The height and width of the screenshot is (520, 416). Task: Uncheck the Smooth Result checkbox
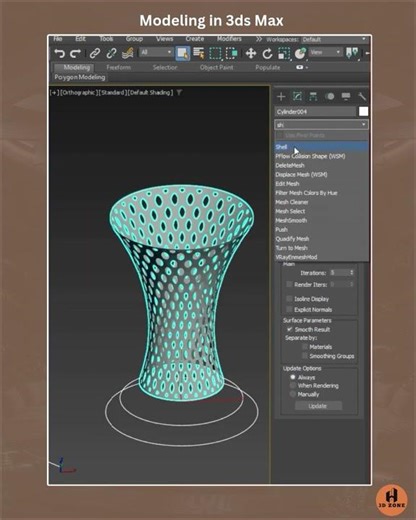click(289, 329)
